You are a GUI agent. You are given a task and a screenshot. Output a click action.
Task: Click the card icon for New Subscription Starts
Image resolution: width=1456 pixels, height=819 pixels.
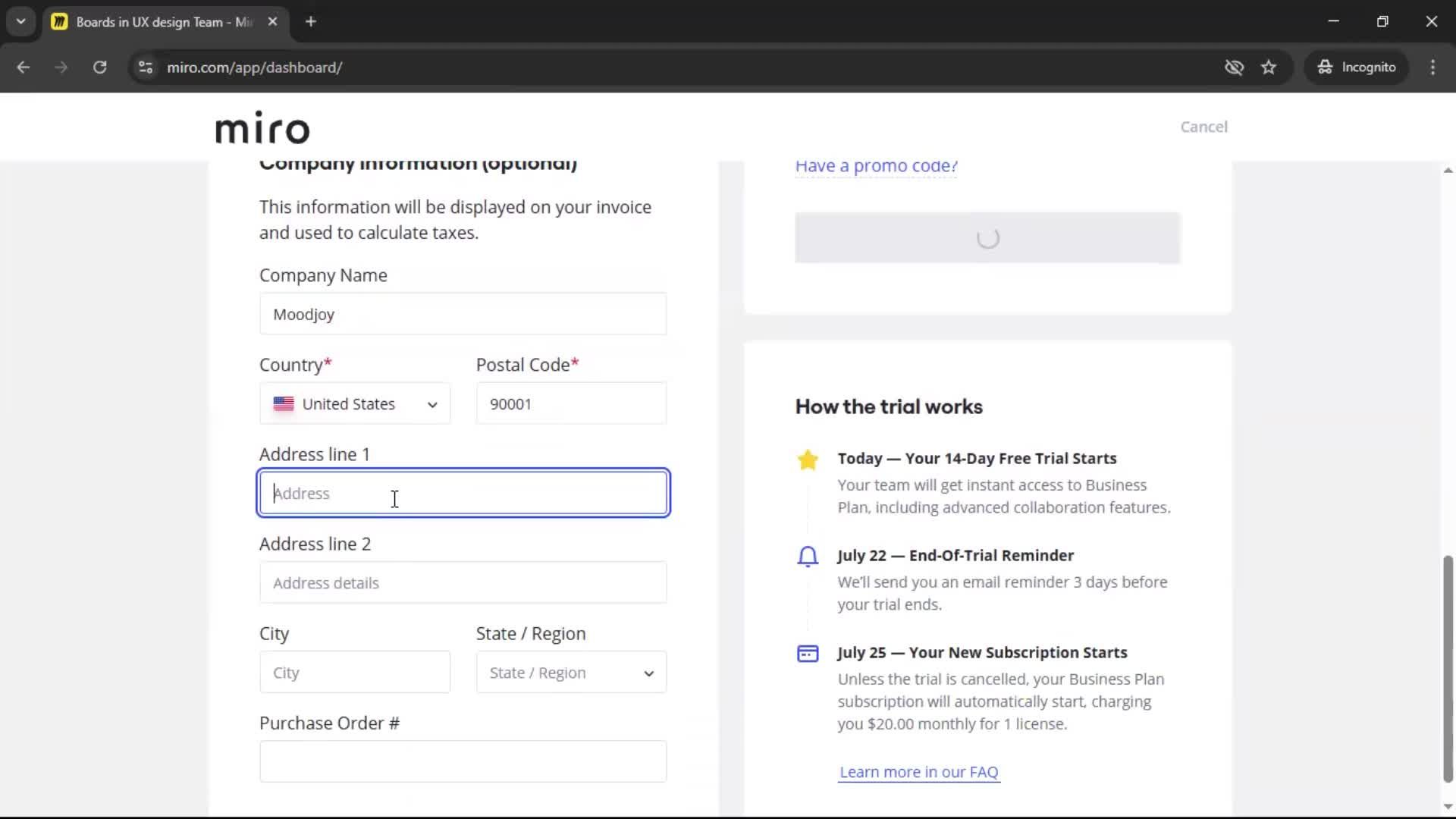tap(808, 654)
